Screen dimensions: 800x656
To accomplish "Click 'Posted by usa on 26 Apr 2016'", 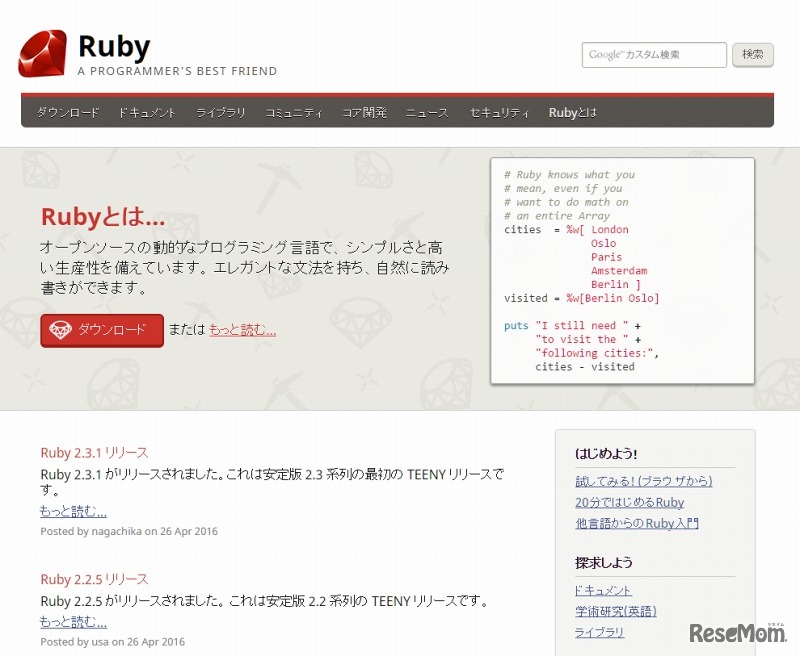I will point(113,641).
